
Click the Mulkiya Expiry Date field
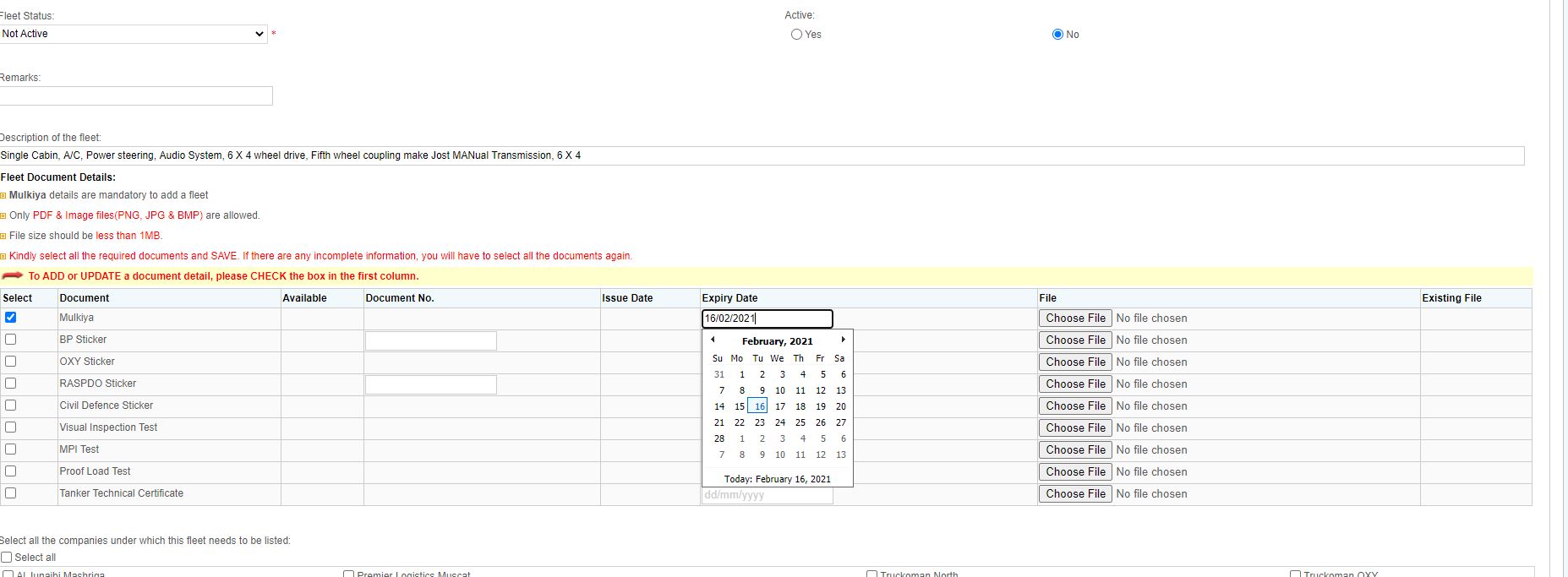point(767,318)
